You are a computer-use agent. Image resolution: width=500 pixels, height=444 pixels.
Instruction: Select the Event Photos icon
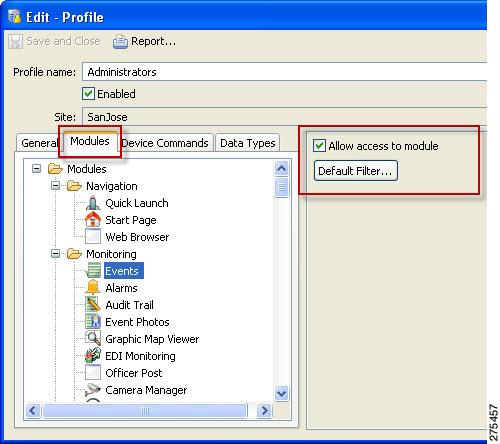click(x=93, y=322)
